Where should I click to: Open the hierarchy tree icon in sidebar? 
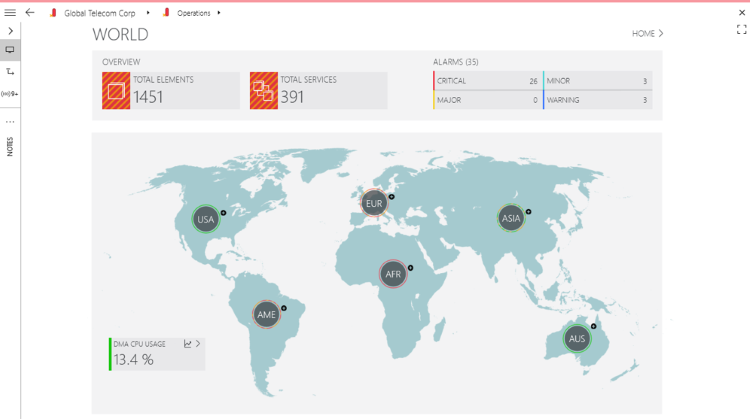tap(10, 72)
